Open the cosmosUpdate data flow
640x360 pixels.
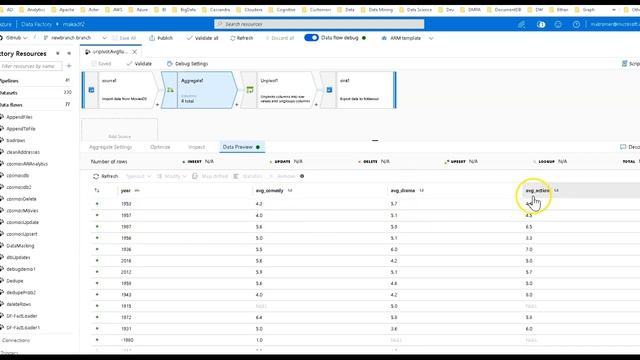click(x=22, y=222)
